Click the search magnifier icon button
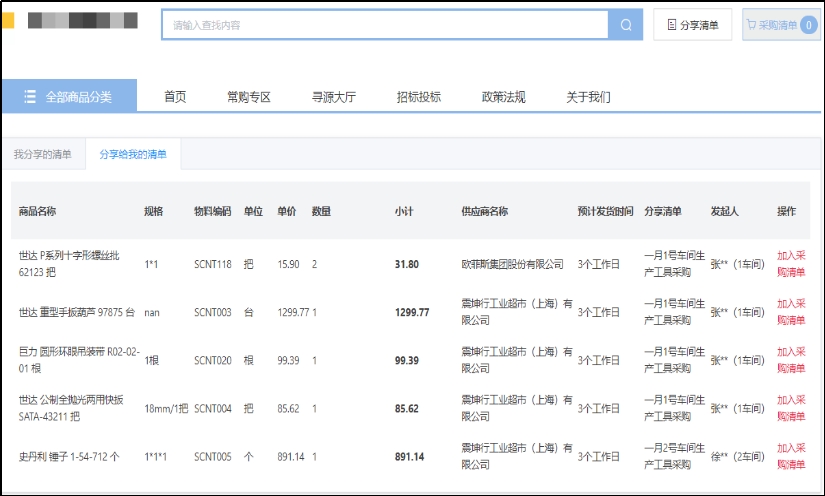The height and width of the screenshot is (496, 825). point(626,25)
